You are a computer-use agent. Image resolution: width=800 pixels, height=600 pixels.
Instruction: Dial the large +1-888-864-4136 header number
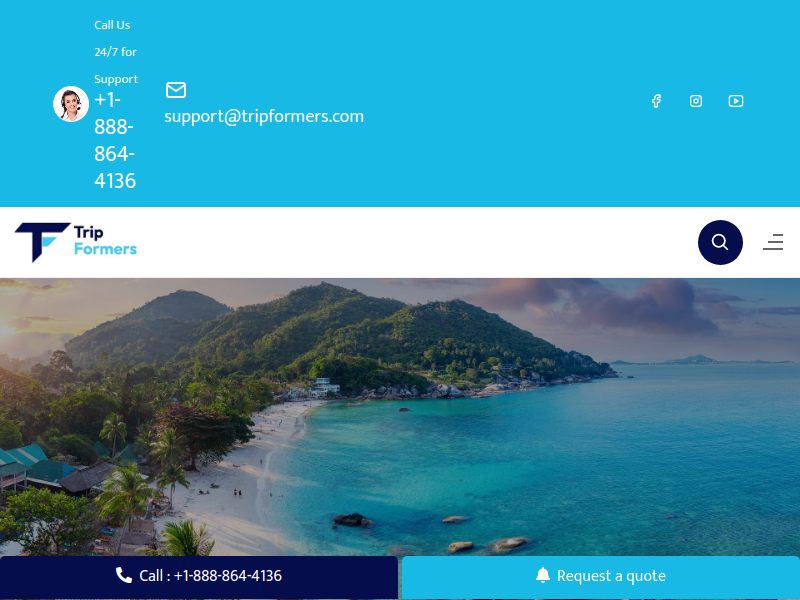click(115, 140)
